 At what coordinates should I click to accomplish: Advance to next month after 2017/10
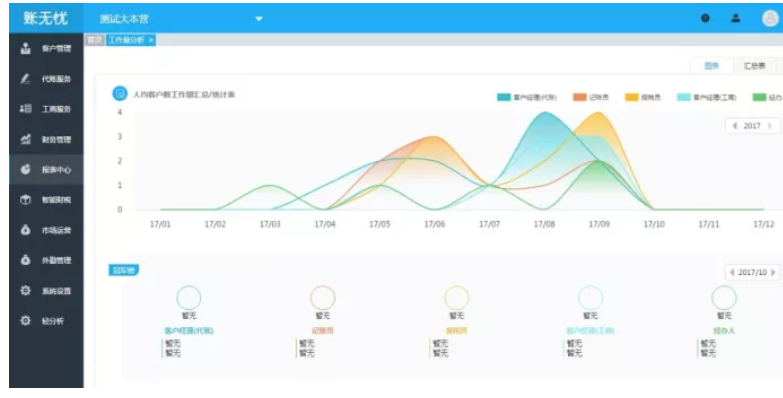pyautogui.click(x=773, y=273)
